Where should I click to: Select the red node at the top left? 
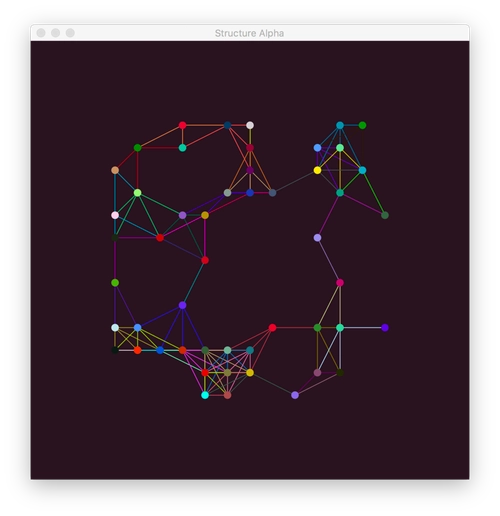click(182, 125)
